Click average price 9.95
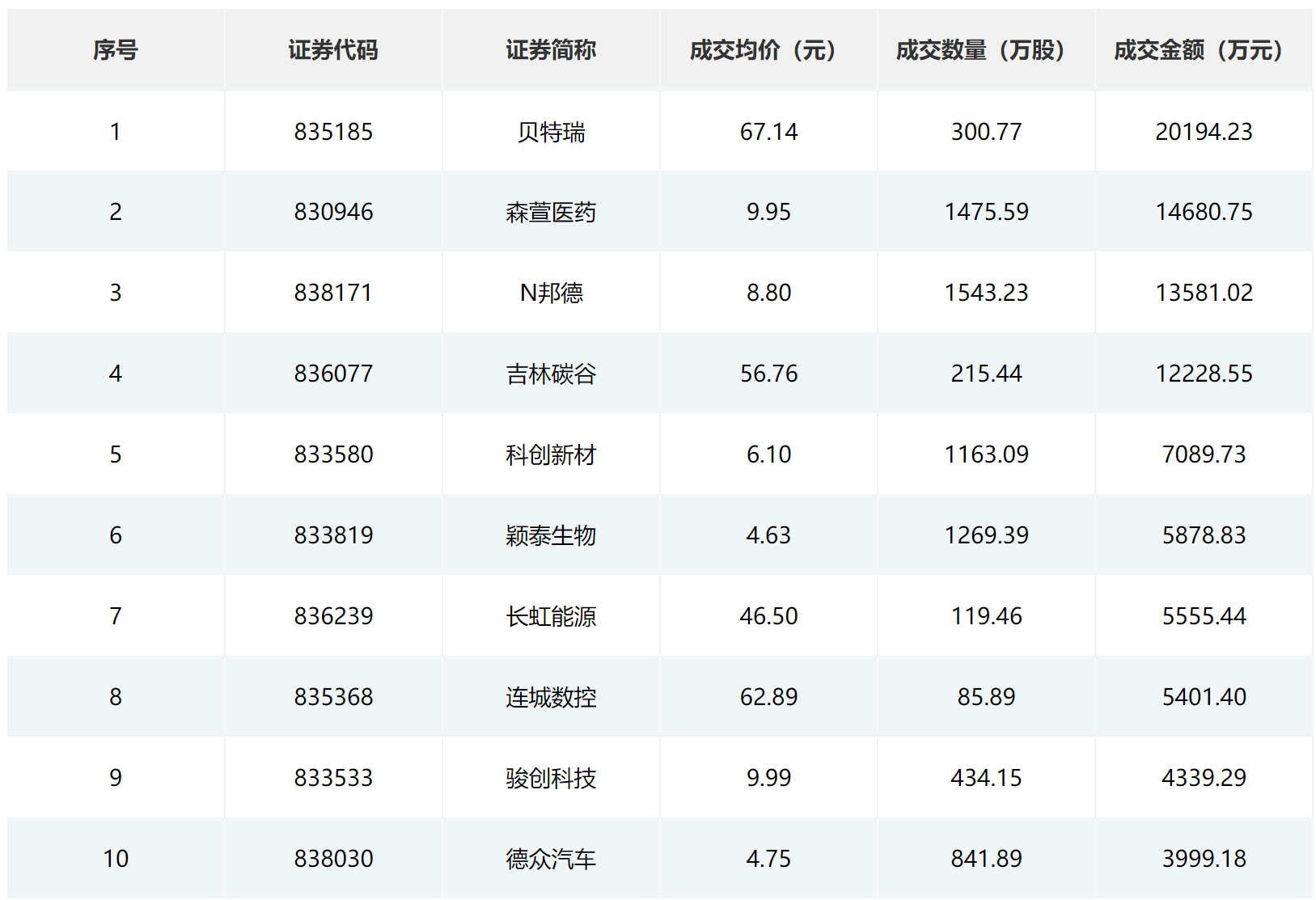 coord(768,212)
